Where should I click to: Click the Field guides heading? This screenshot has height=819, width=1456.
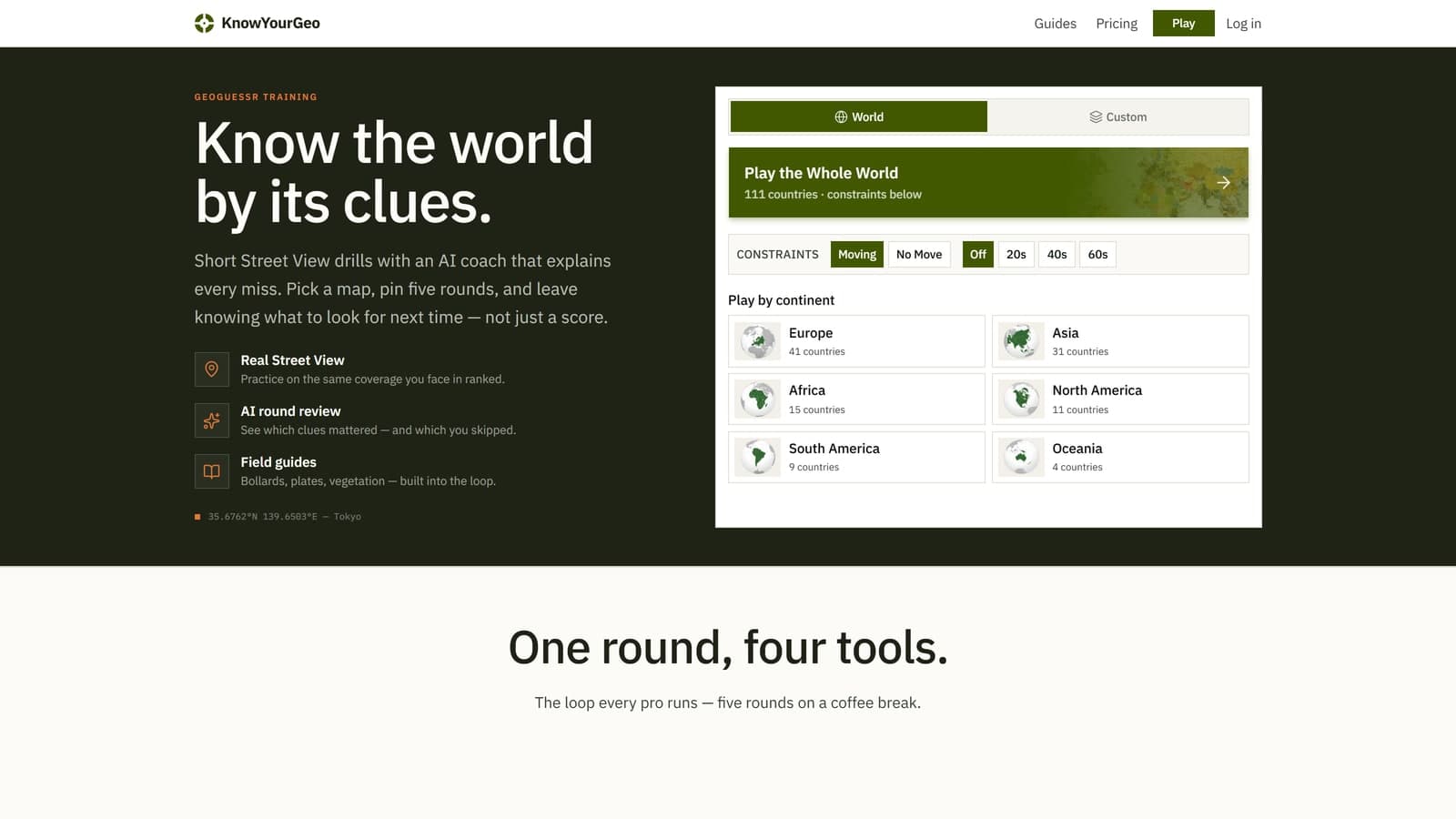(278, 462)
